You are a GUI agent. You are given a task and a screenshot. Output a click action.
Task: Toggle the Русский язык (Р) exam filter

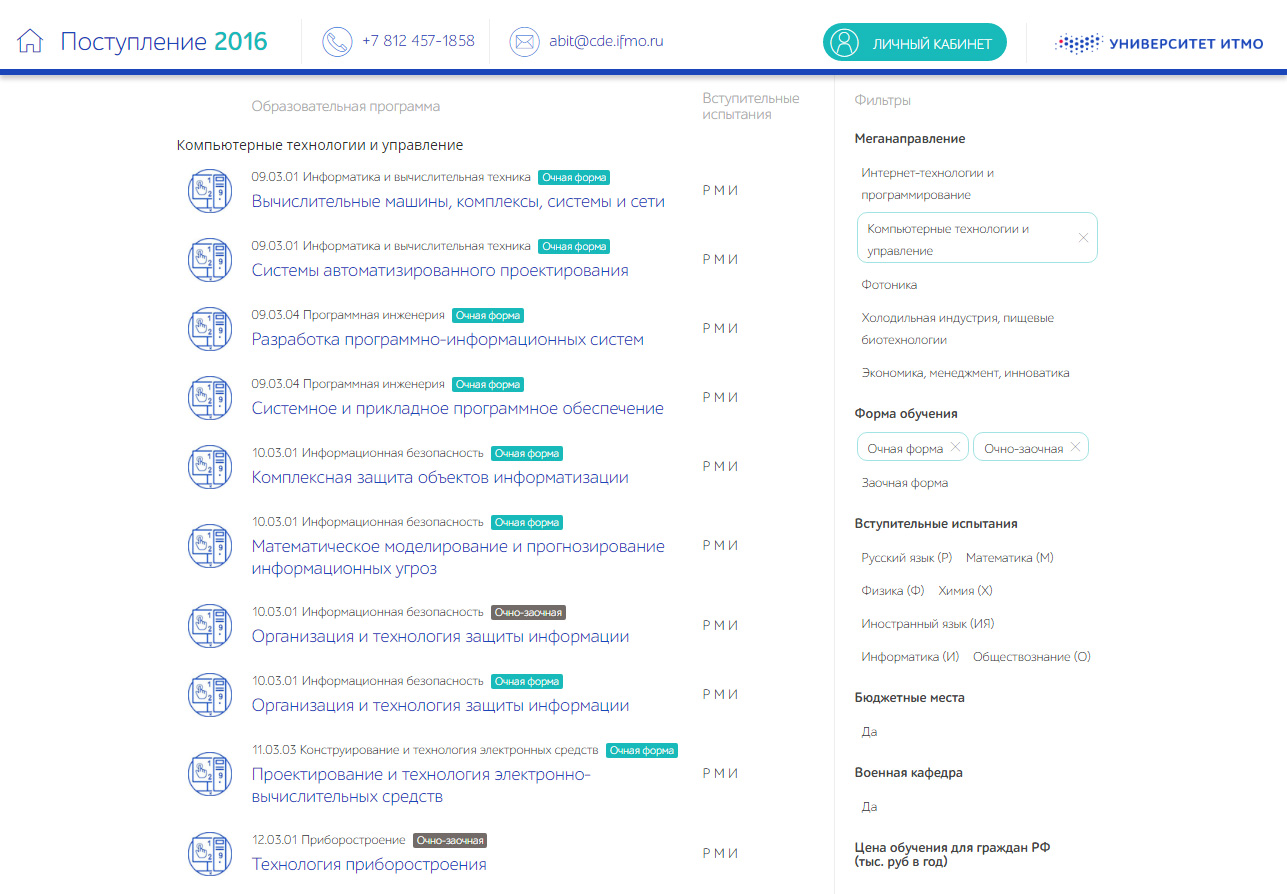[907, 558]
